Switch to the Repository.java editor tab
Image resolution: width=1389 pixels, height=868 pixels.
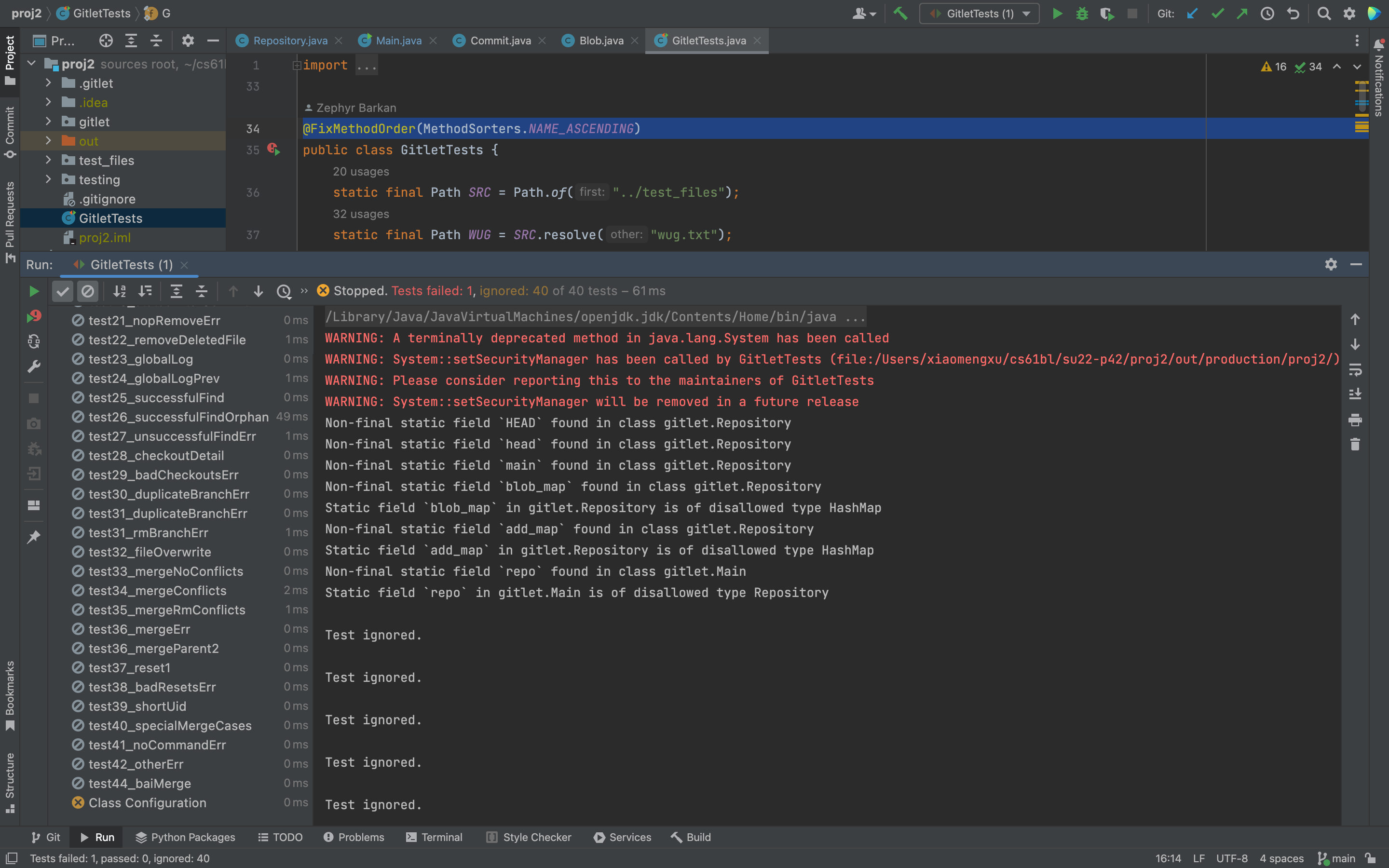point(290,41)
